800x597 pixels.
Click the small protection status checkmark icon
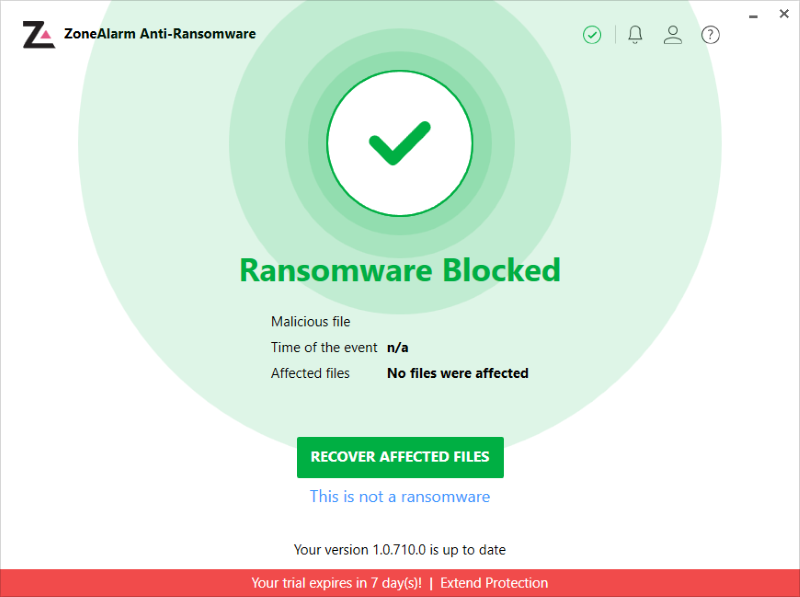coord(592,35)
